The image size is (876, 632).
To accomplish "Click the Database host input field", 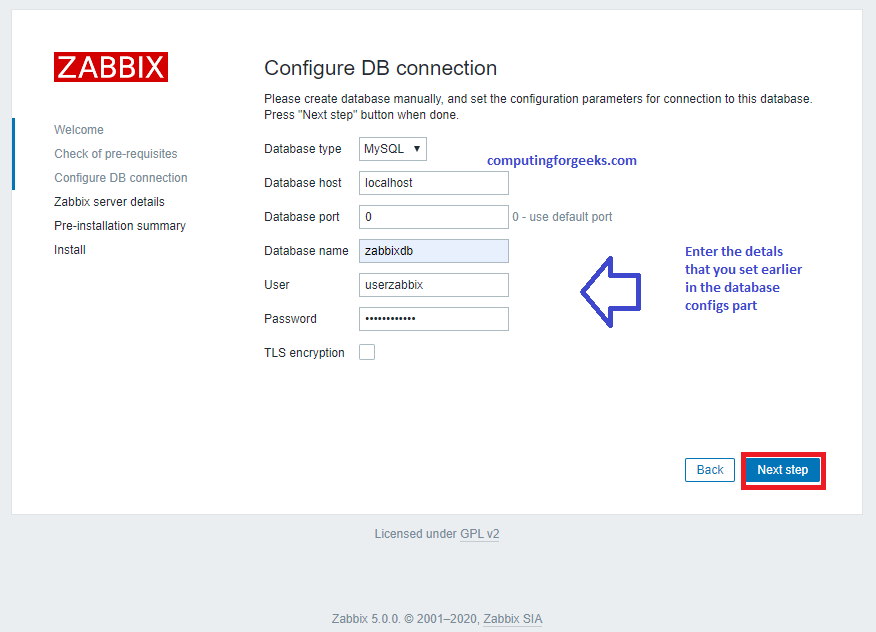I will coord(434,183).
